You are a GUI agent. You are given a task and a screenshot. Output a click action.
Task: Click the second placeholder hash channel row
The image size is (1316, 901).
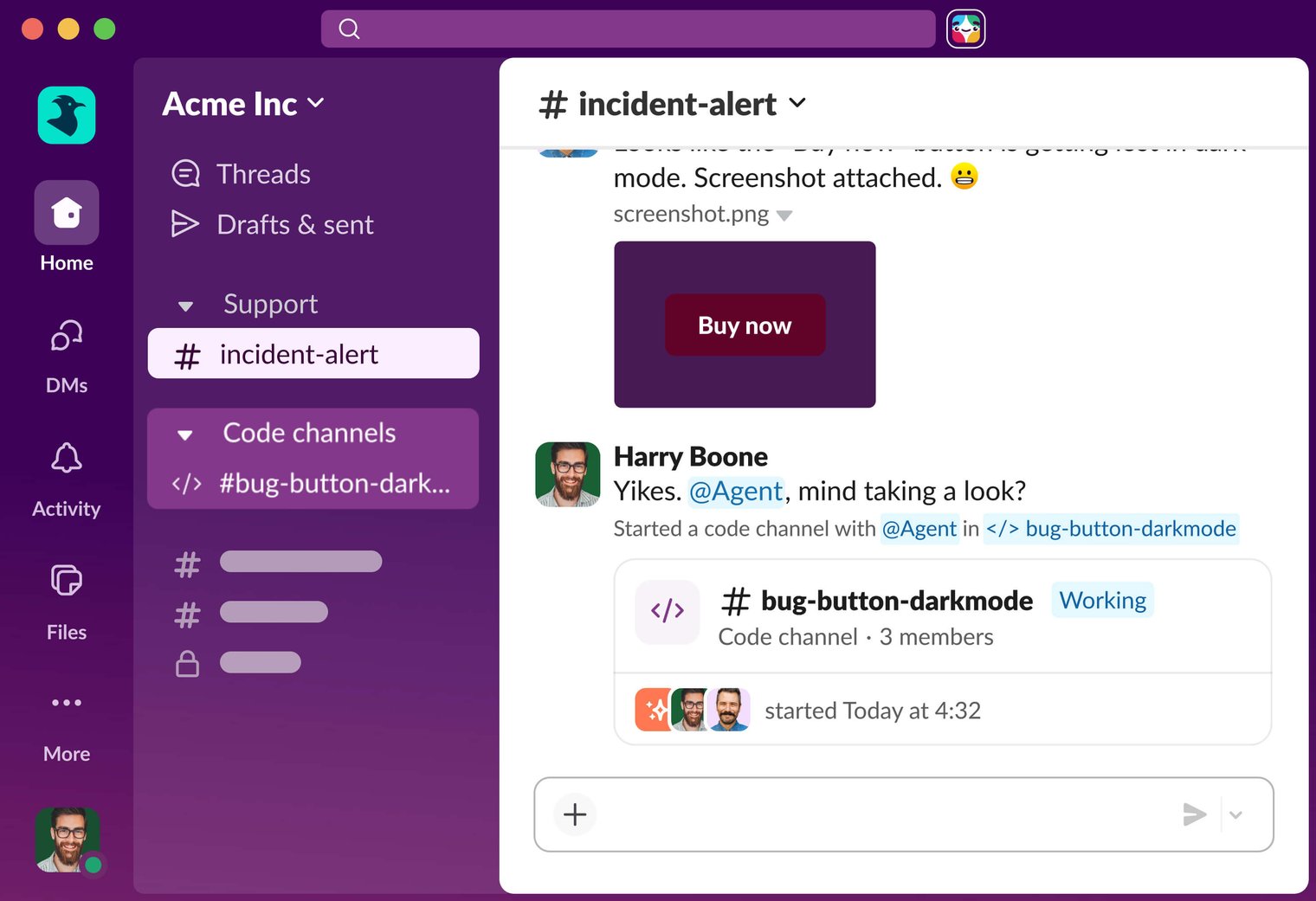pyautogui.click(x=251, y=613)
